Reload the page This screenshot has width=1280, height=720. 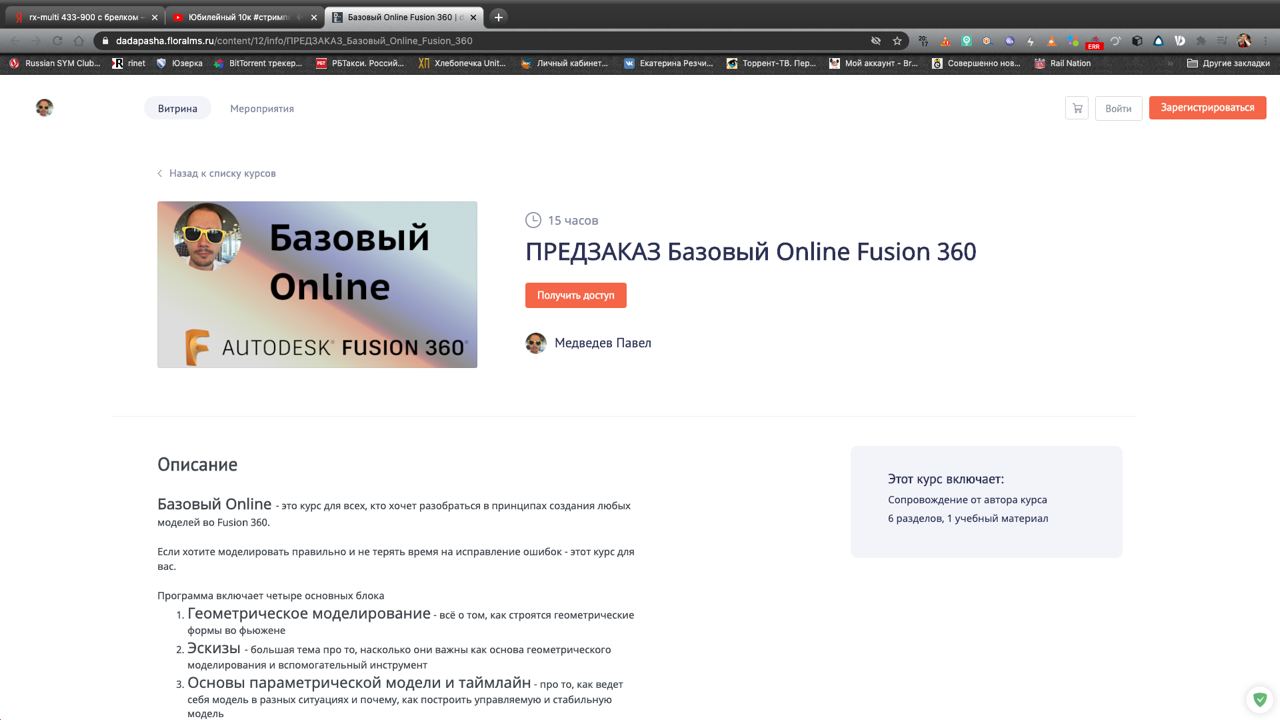(x=57, y=41)
